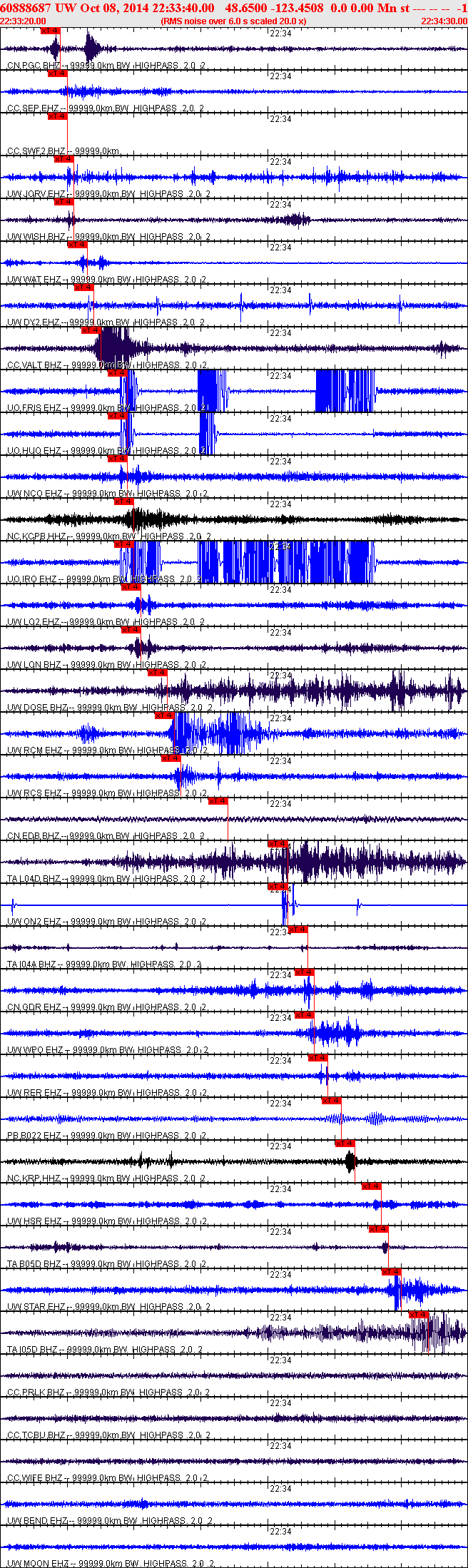Click the pick flag on the UW.WAT.EHZ trace
Image resolution: width=468 pixels, height=1568 pixels.
(x=77, y=245)
